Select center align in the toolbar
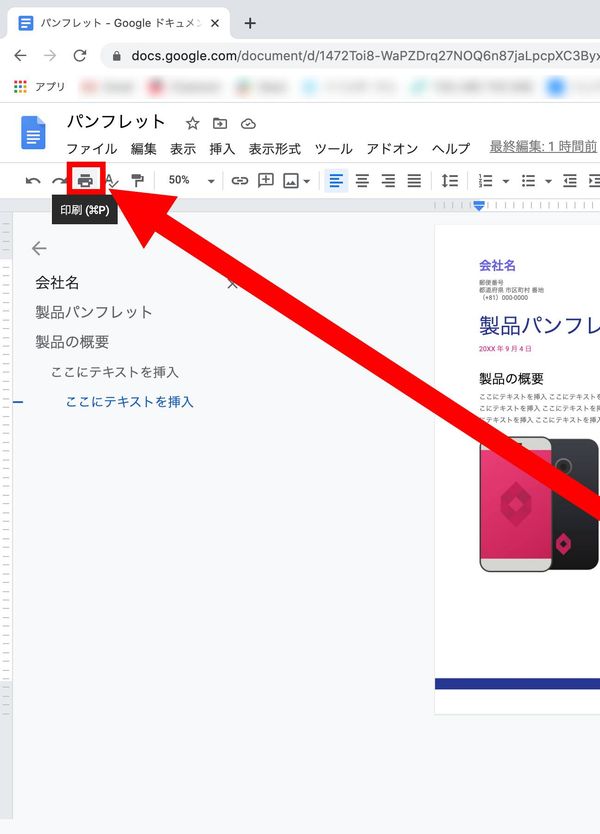The height and width of the screenshot is (834, 600). 362,181
